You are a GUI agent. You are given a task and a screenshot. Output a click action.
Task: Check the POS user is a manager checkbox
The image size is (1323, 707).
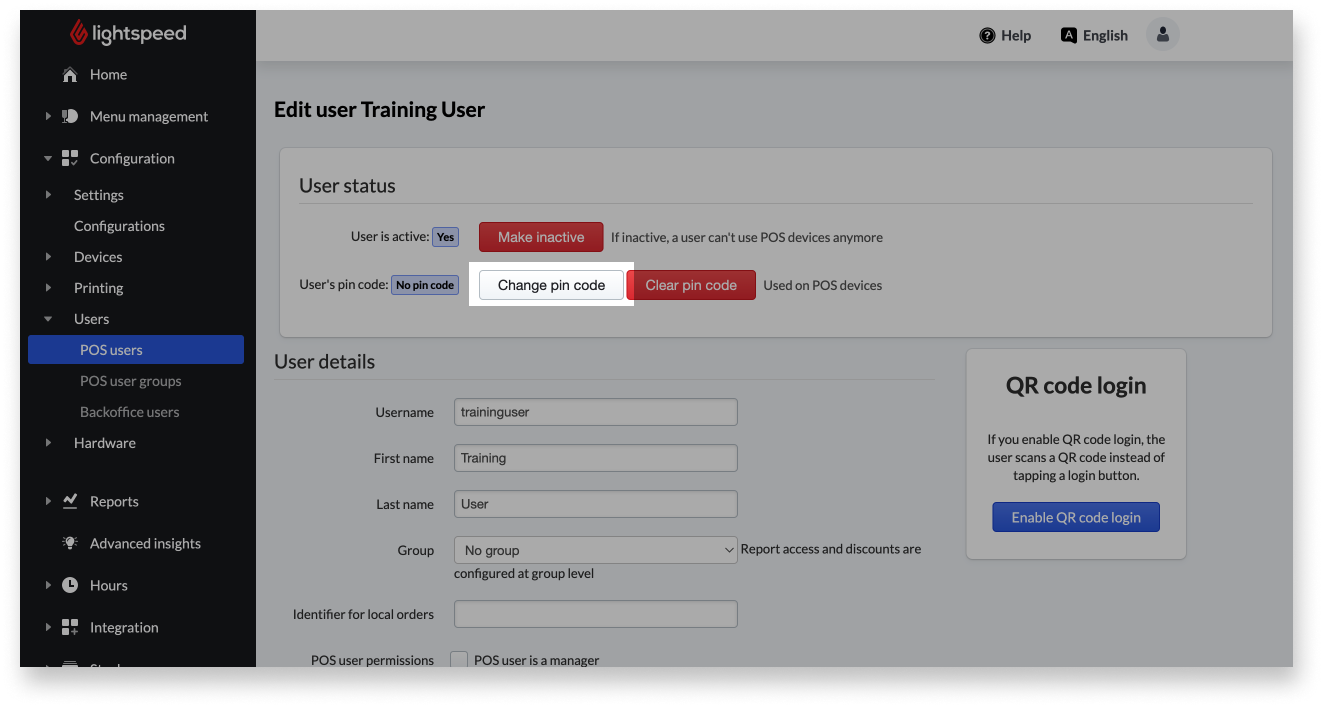[x=459, y=660]
